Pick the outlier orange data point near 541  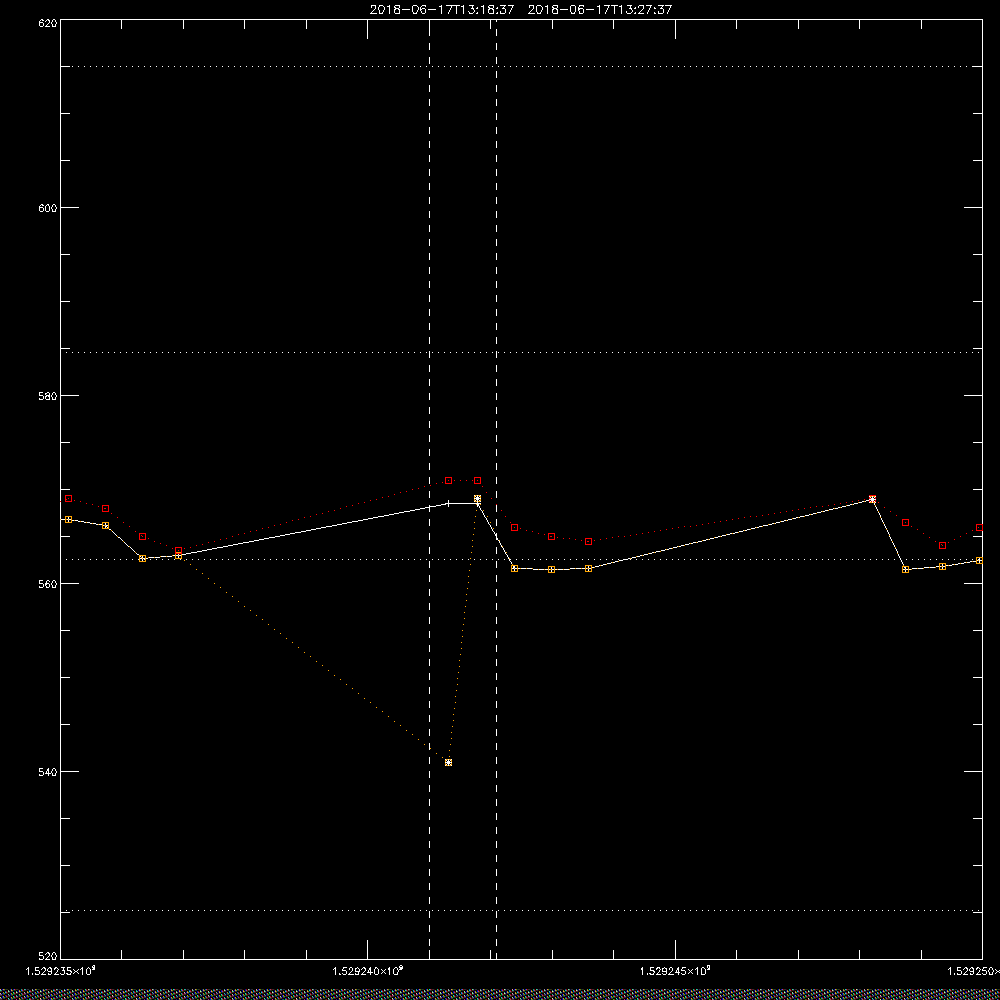click(x=448, y=763)
